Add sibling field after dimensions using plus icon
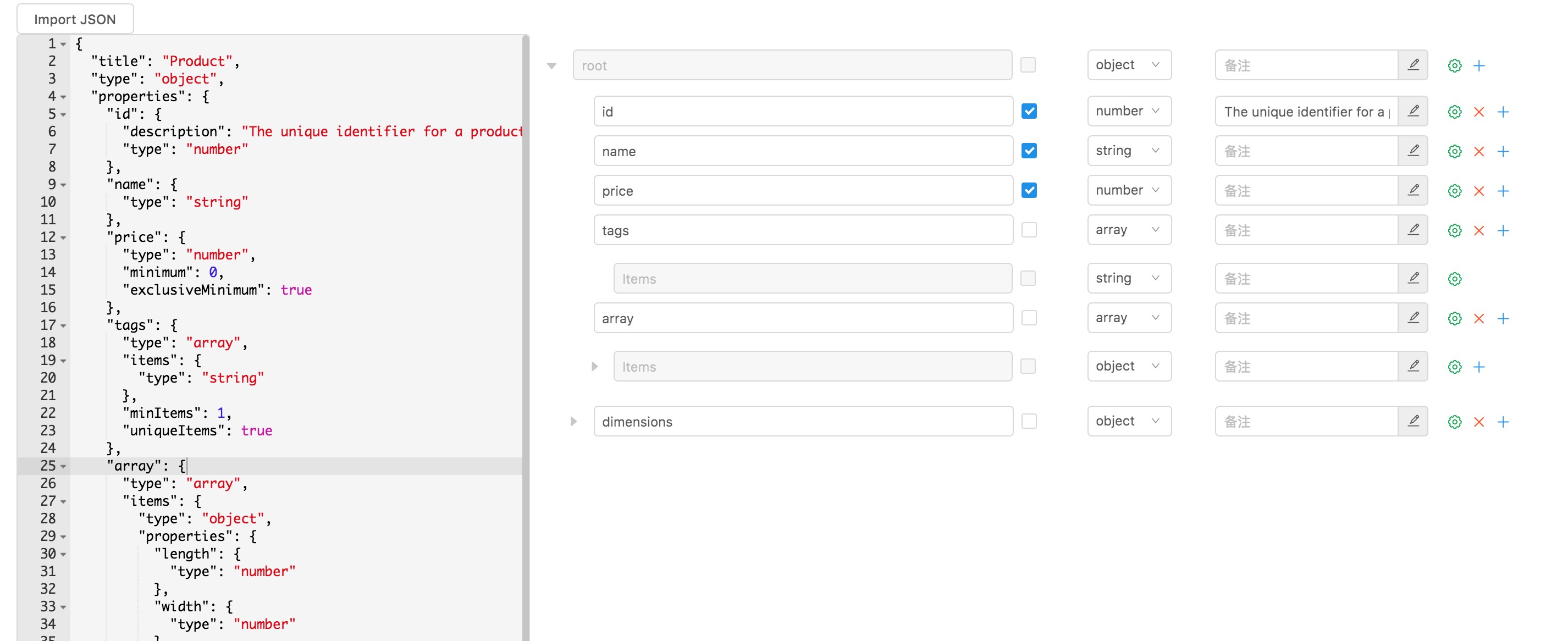1568x641 pixels. (1504, 421)
